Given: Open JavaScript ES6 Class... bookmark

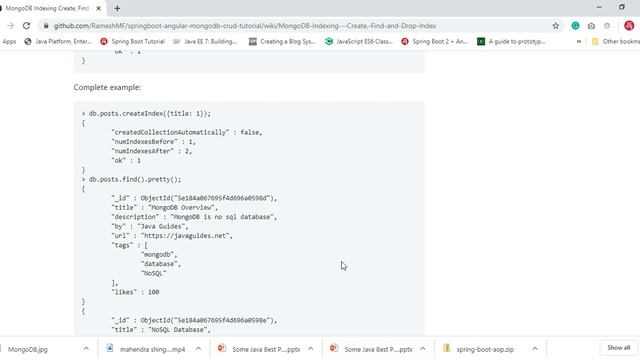Looking at the screenshot, I should point(359,41).
